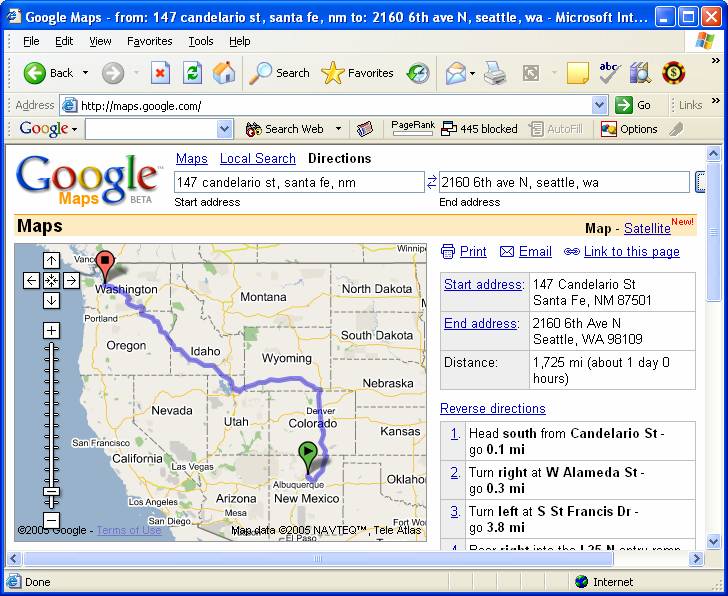This screenshot has width=728, height=596.
Task: Pan the map left arrow
Action: (x=31, y=280)
